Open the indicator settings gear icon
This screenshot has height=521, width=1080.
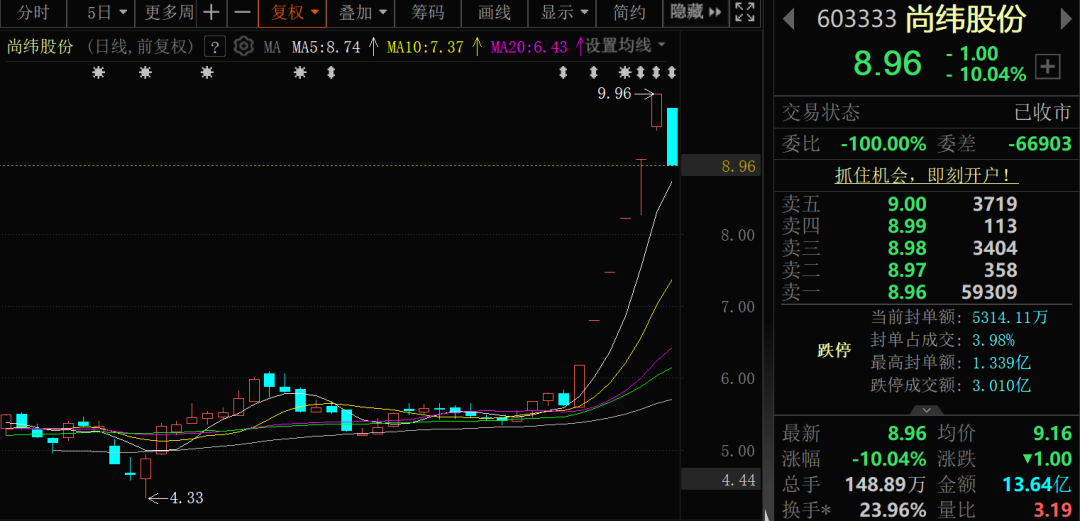tap(243, 46)
